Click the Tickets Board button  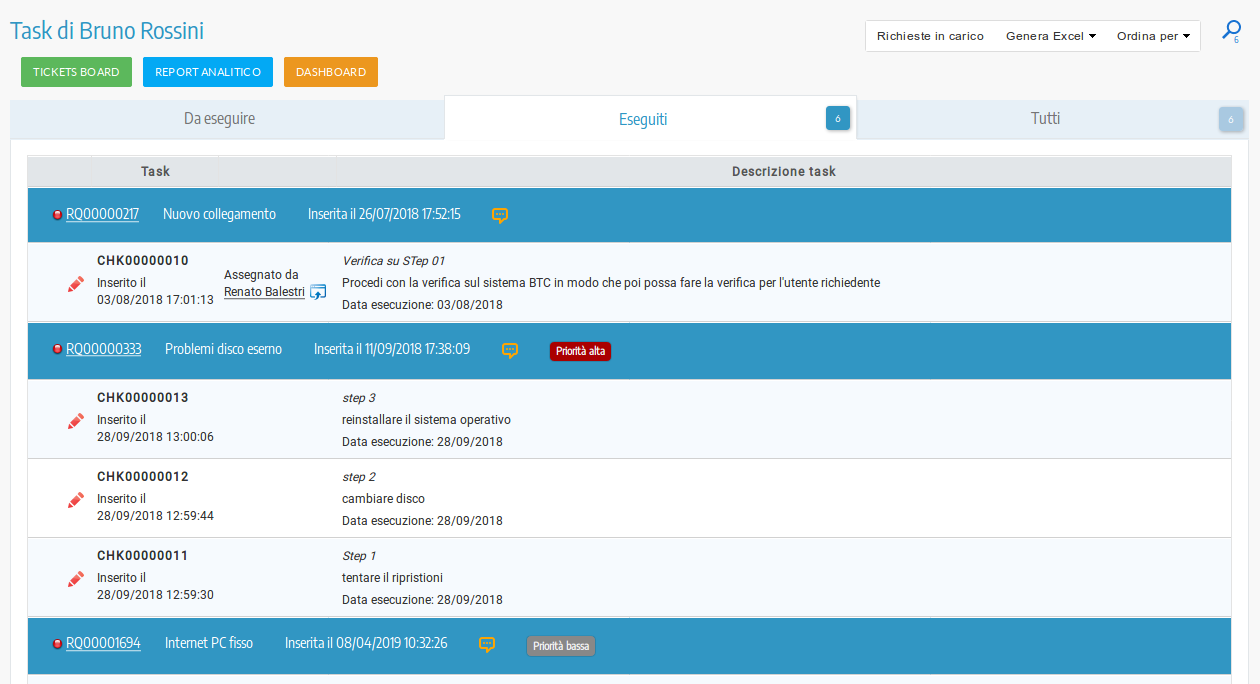(76, 72)
